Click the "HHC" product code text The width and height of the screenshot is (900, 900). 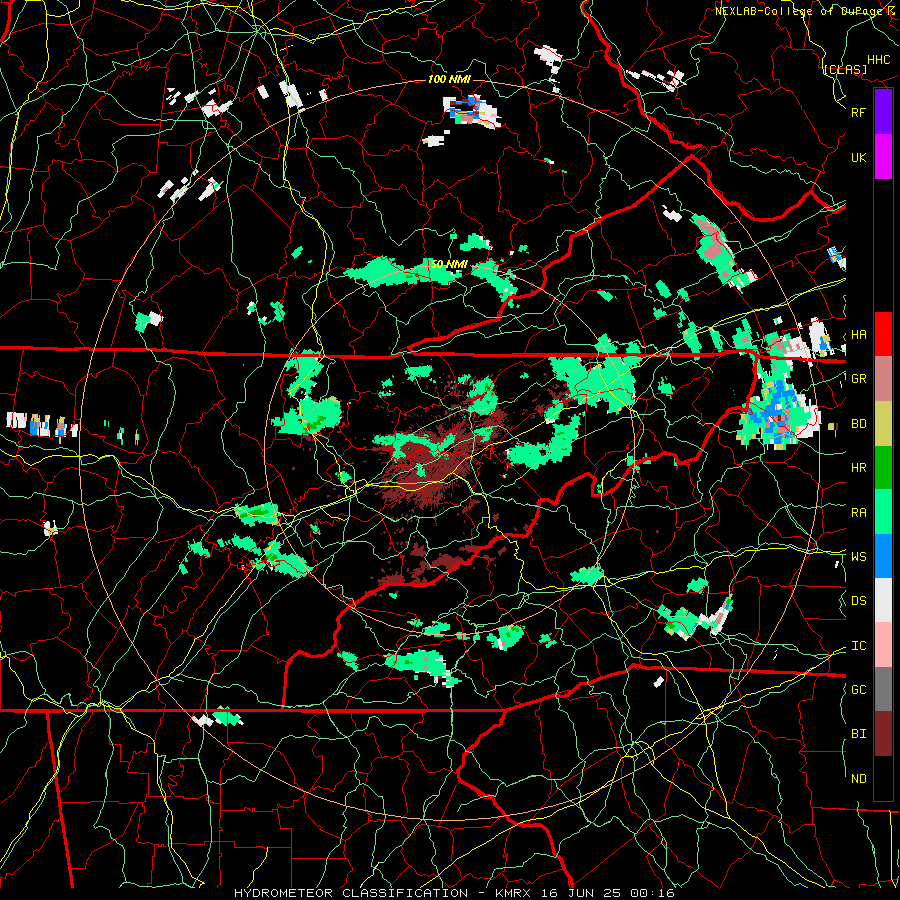(x=878, y=60)
